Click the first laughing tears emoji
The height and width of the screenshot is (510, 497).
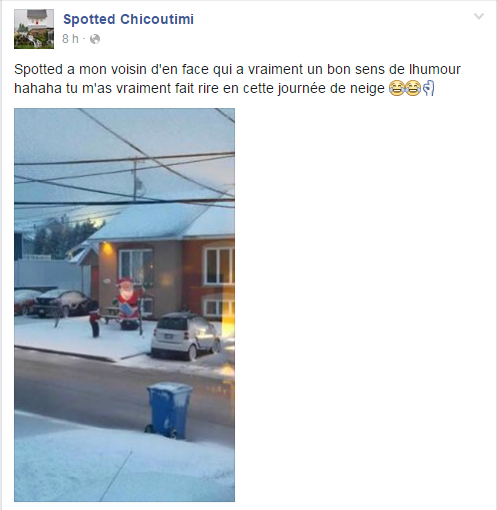(x=397, y=88)
